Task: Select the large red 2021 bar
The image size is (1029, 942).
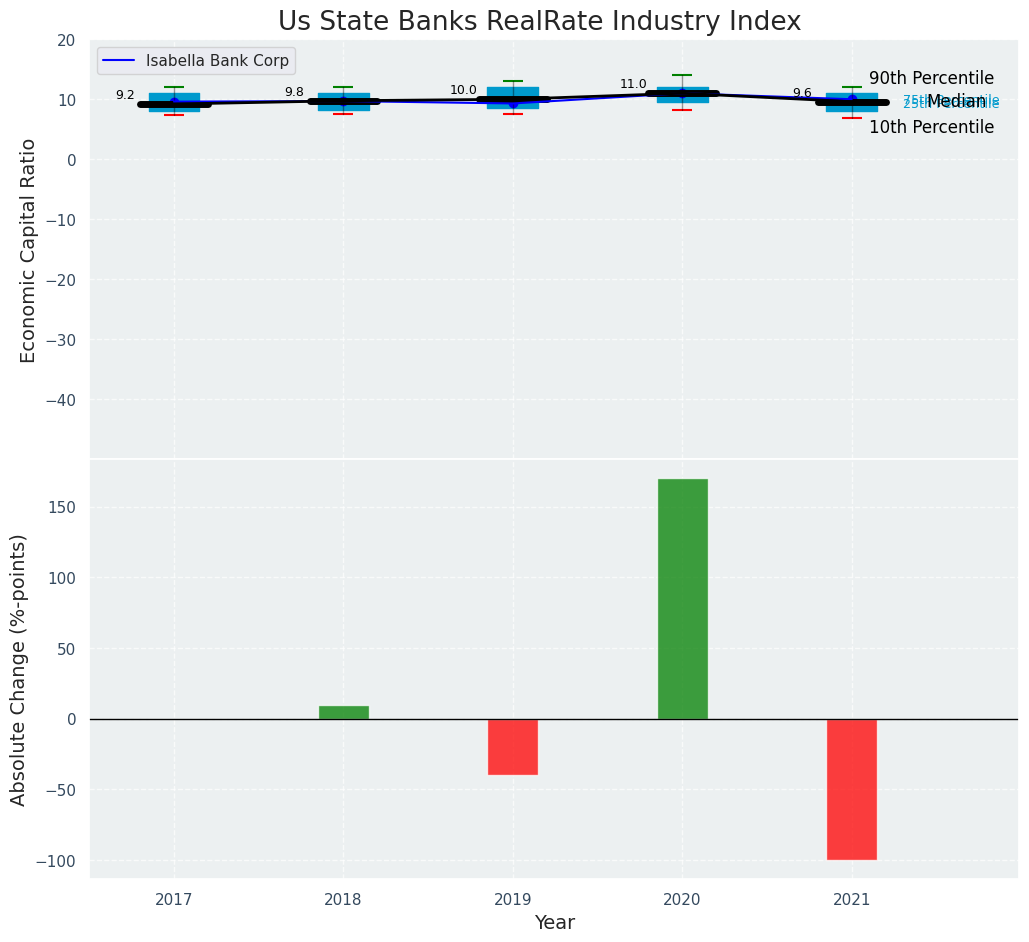Action: (x=851, y=788)
